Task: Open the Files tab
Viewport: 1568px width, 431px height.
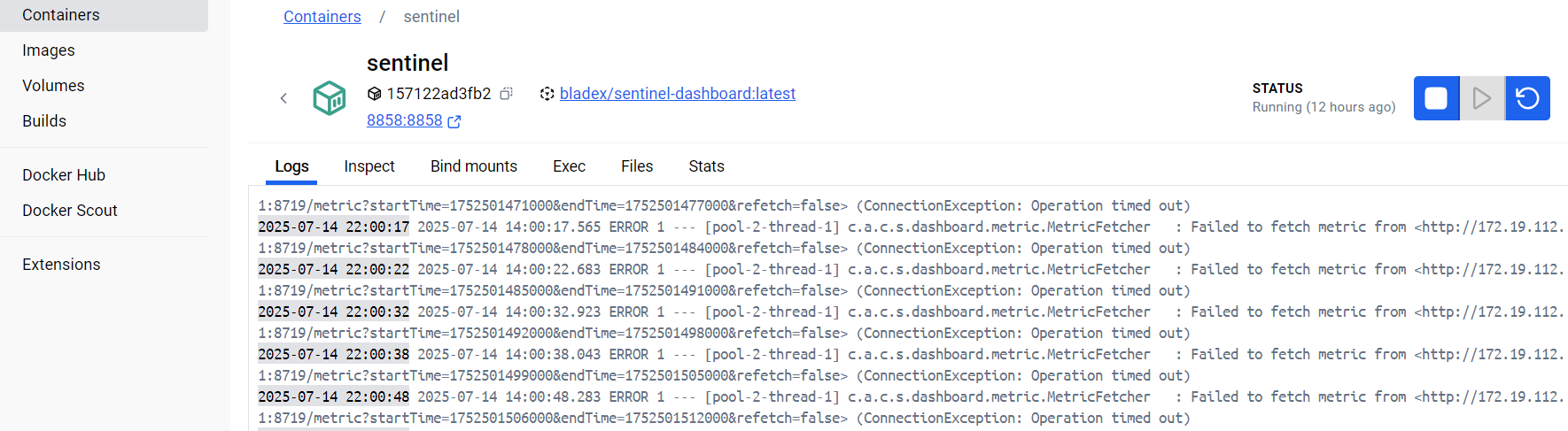Action: (x=637, y=166)
